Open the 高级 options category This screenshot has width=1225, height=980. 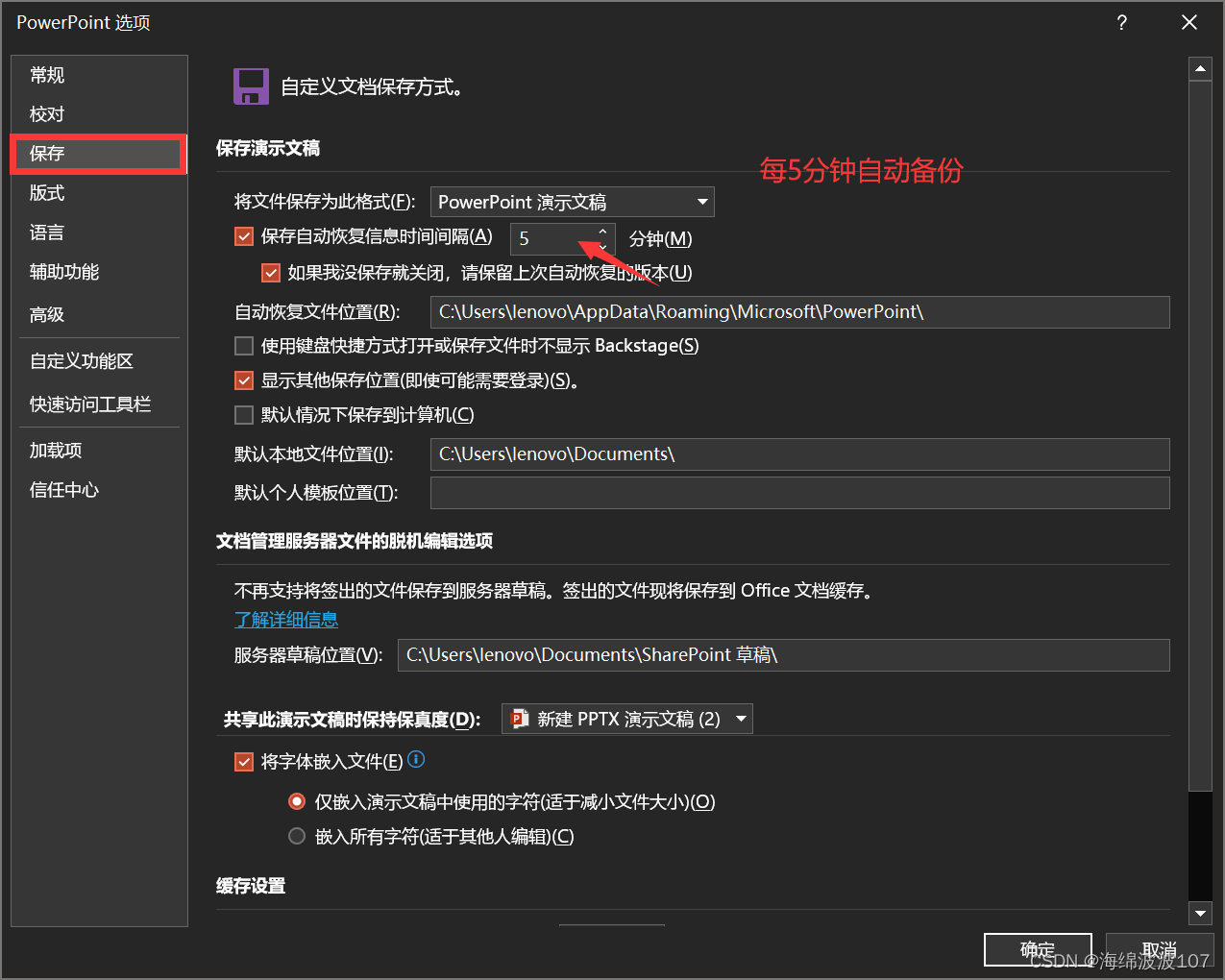100,314
